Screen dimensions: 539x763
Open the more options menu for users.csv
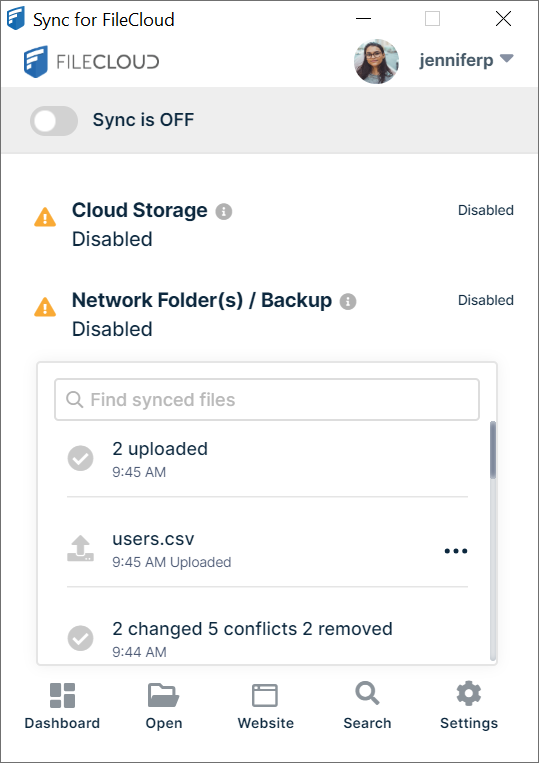pyautogui.click(x=456, y=551)
